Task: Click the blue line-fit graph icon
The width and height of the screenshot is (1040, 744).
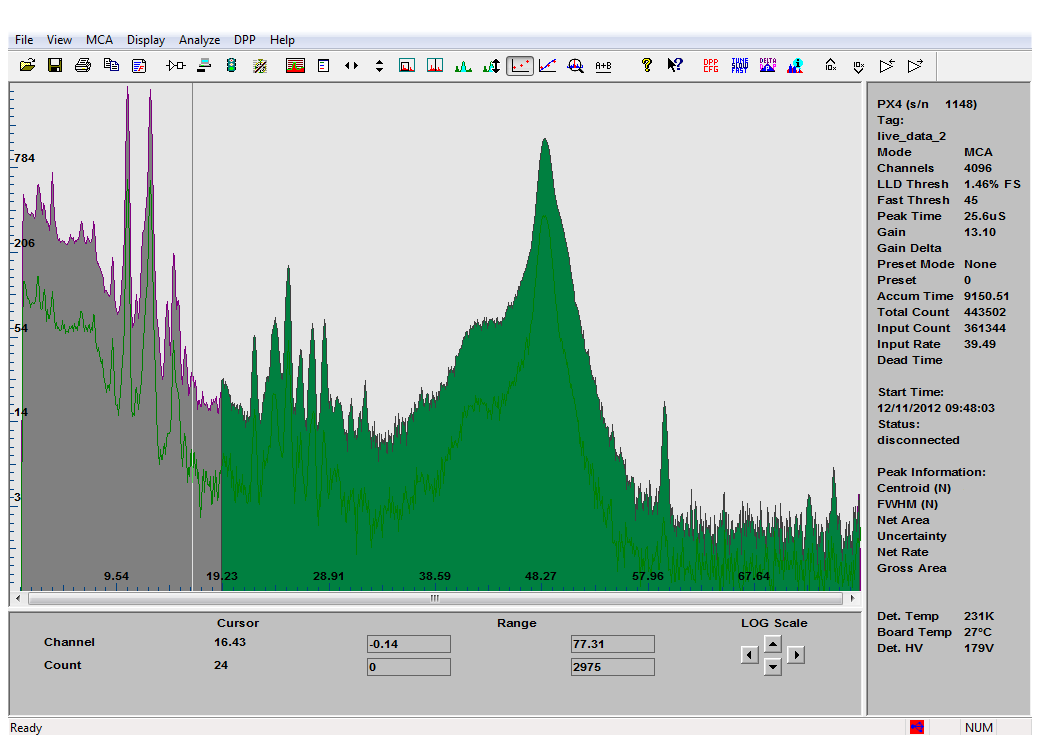Action: 548,66
